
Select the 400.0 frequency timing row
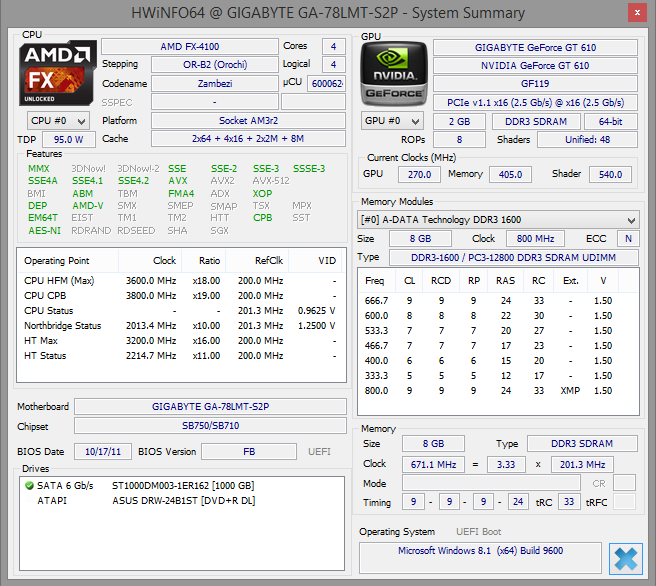tap(498, 361)
